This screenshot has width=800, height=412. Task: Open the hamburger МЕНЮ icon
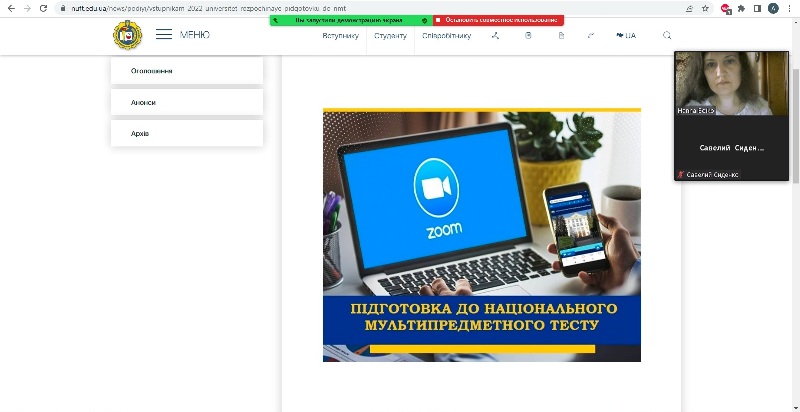pyautogui.click(x=164, y=35)
